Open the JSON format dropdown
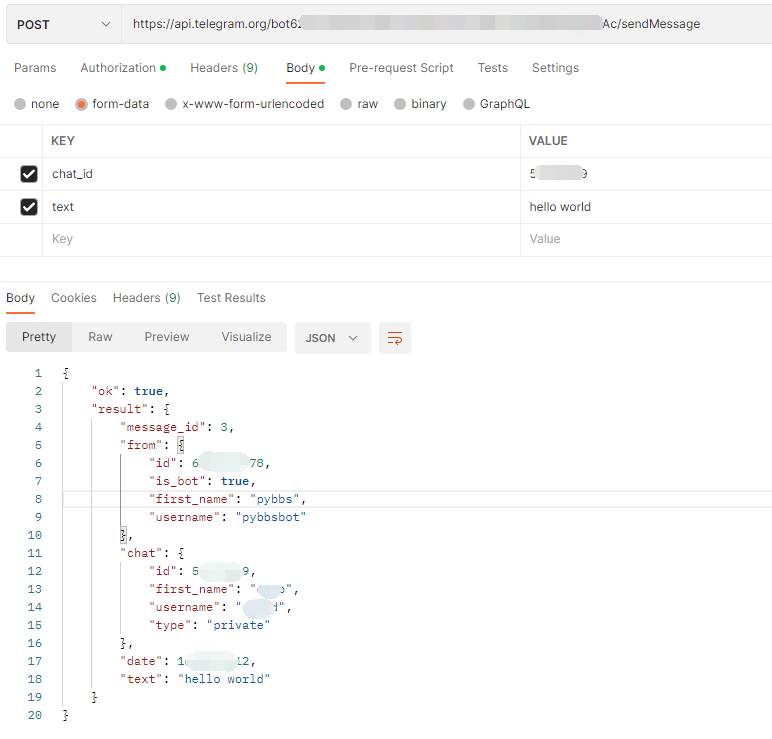The height and width of the screenshot is (739, 772). point(332,338)
